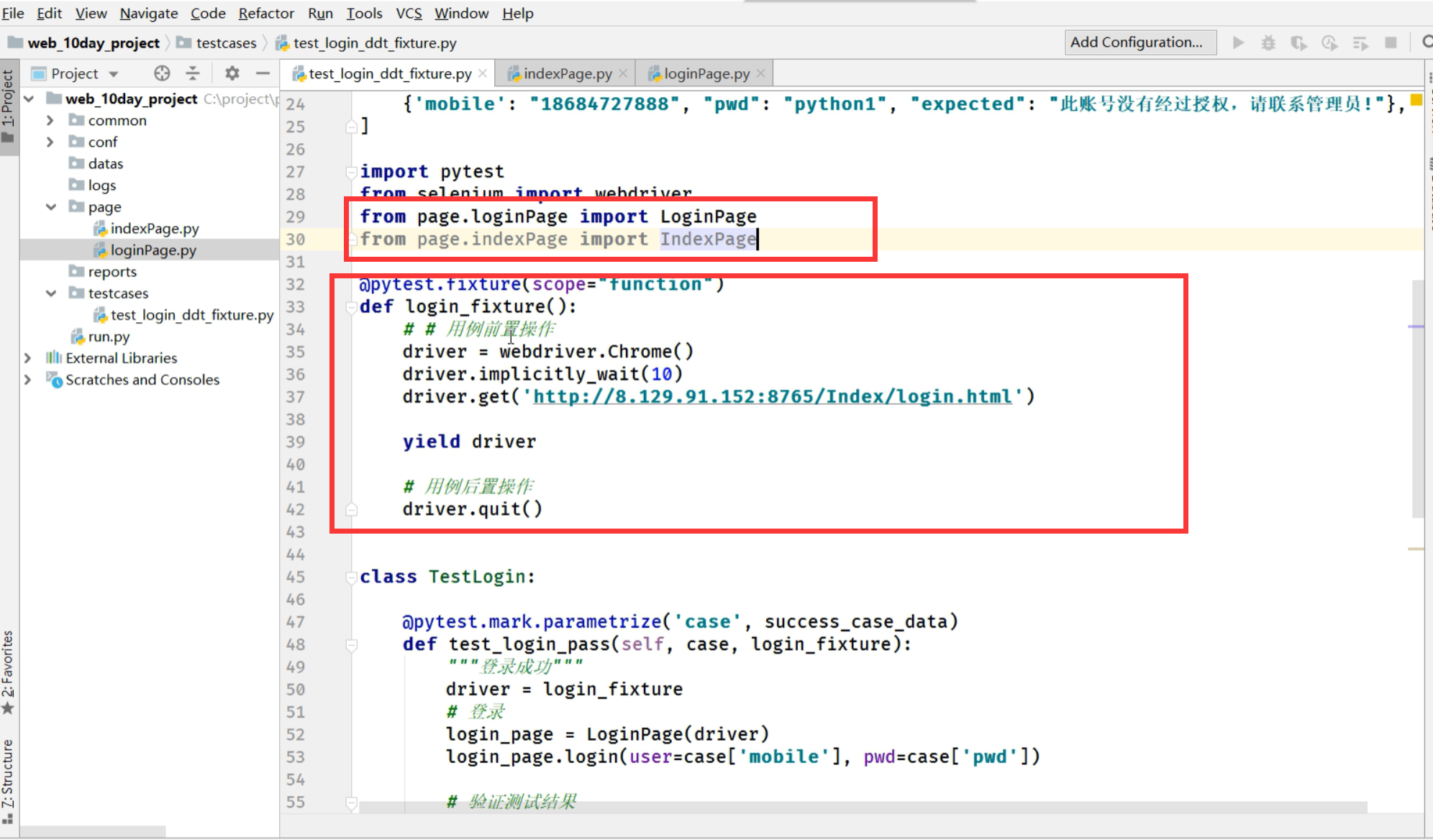Viewport: 1433px width, 840px height.
Task: Open the Project view dropdown
Action: tap(114, 74)
